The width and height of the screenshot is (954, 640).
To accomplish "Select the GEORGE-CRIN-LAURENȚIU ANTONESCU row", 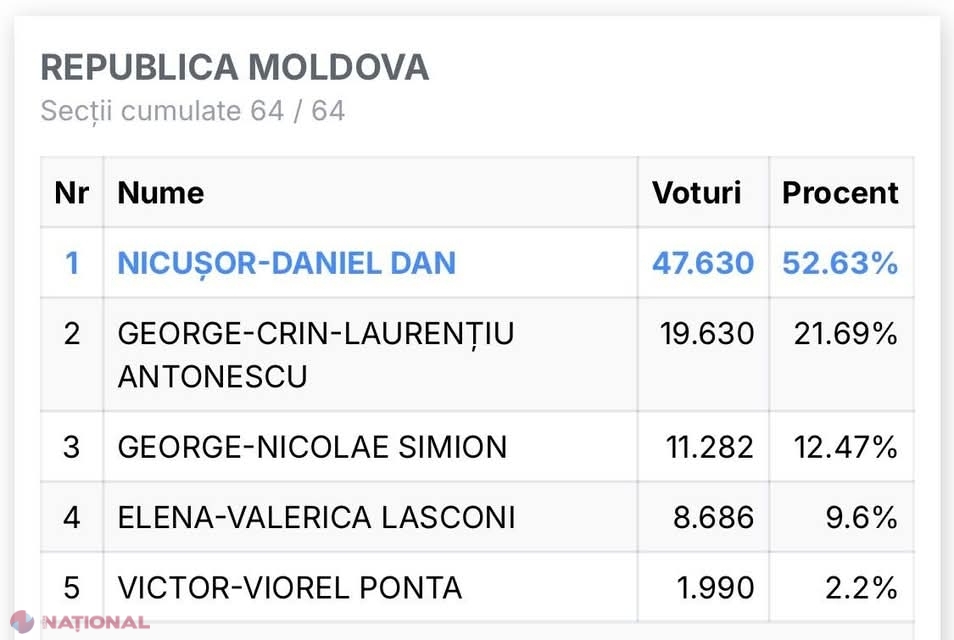I will [x=477, y=355].
